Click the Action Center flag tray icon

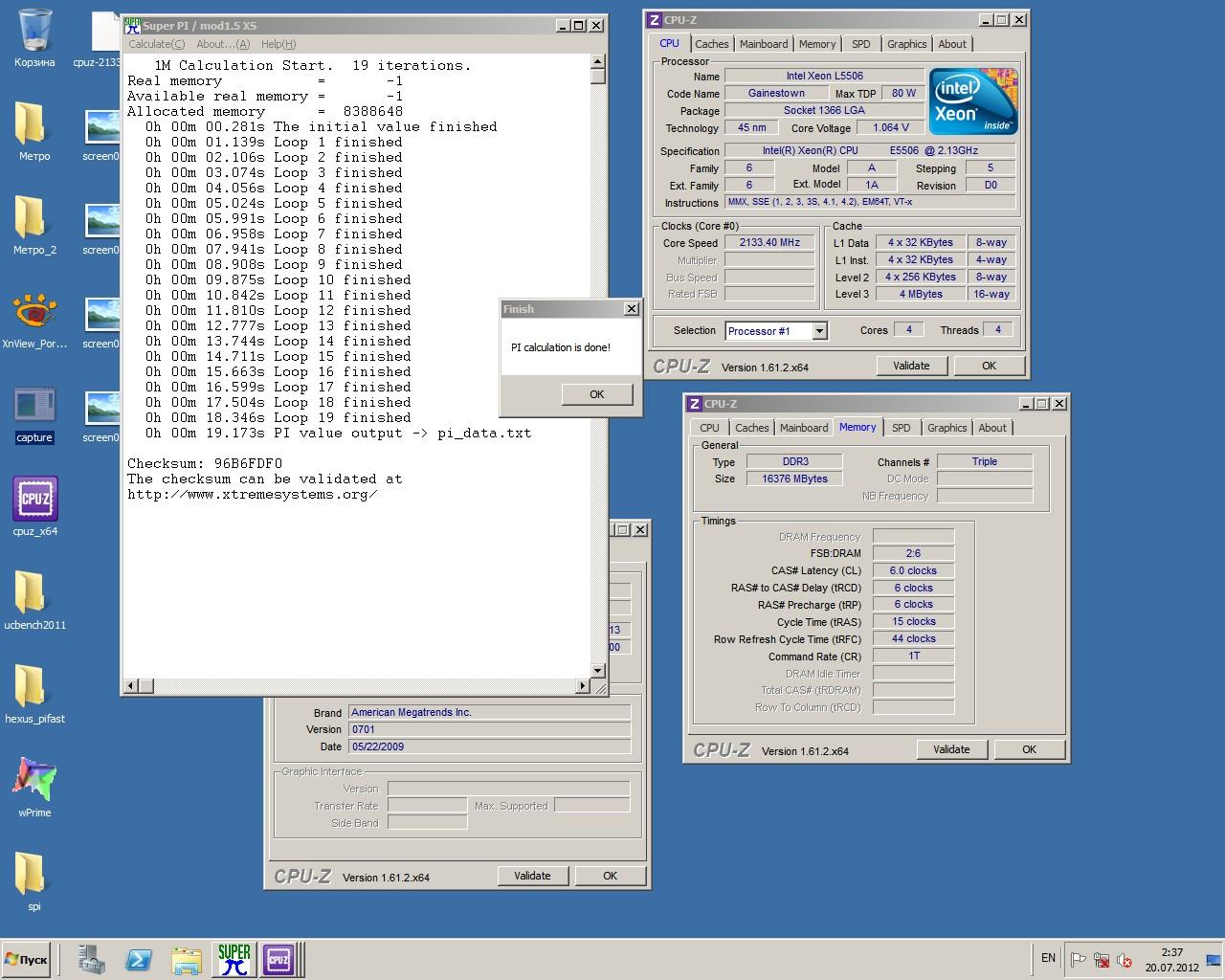(1078, 960)
